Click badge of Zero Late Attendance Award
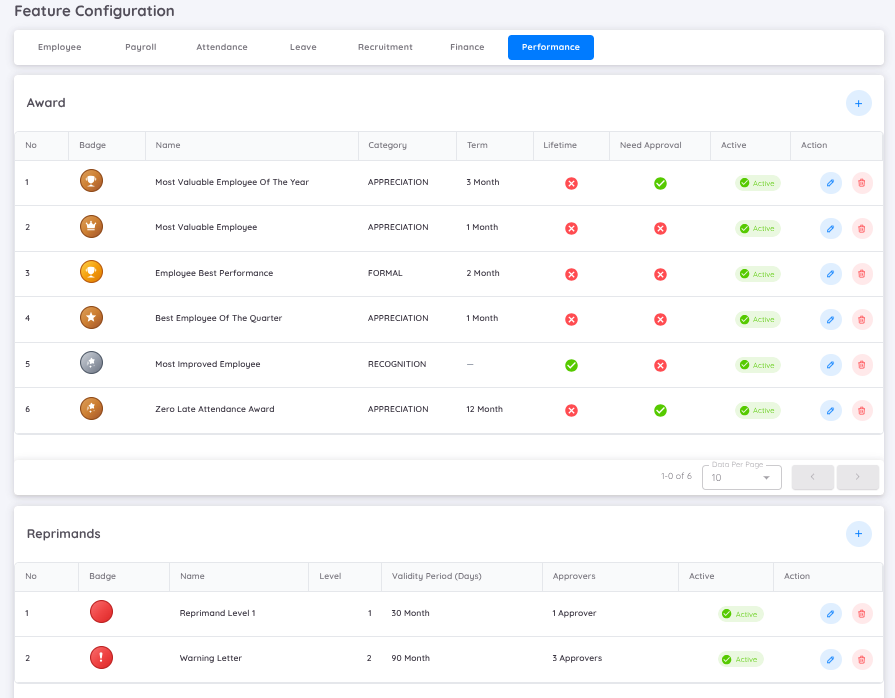The height and width of the screenshot is (698, 895). pyautogui.click(x=91, y=408)
